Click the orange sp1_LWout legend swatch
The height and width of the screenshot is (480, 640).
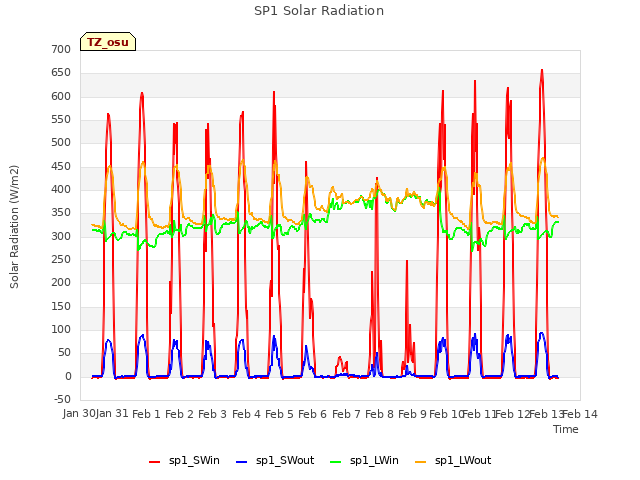[420, 462]
